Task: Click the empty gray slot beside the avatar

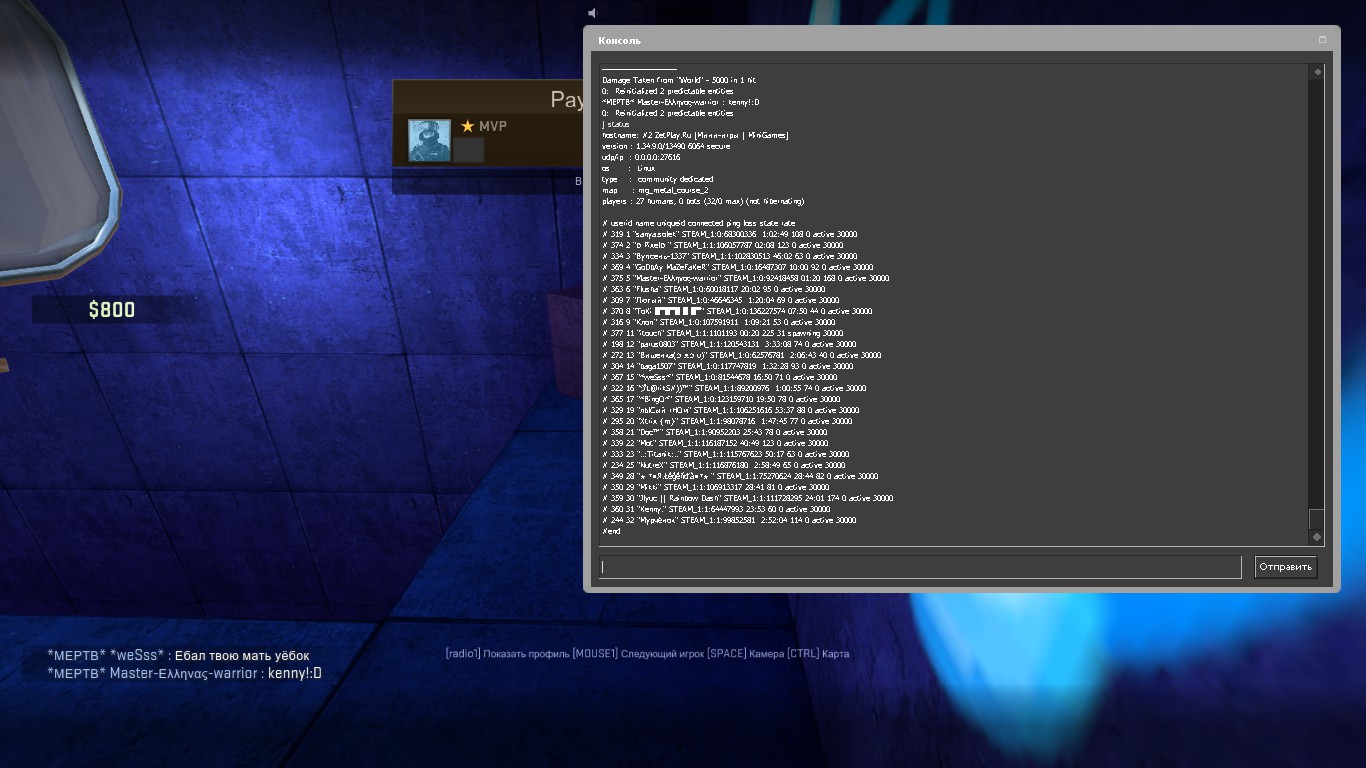Action: 468,150
